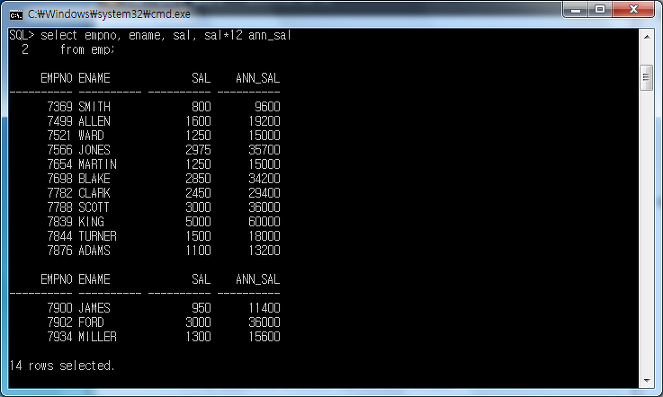663x397 pixels.
Task: Click employee number 7839
Action: pos(60,222)
